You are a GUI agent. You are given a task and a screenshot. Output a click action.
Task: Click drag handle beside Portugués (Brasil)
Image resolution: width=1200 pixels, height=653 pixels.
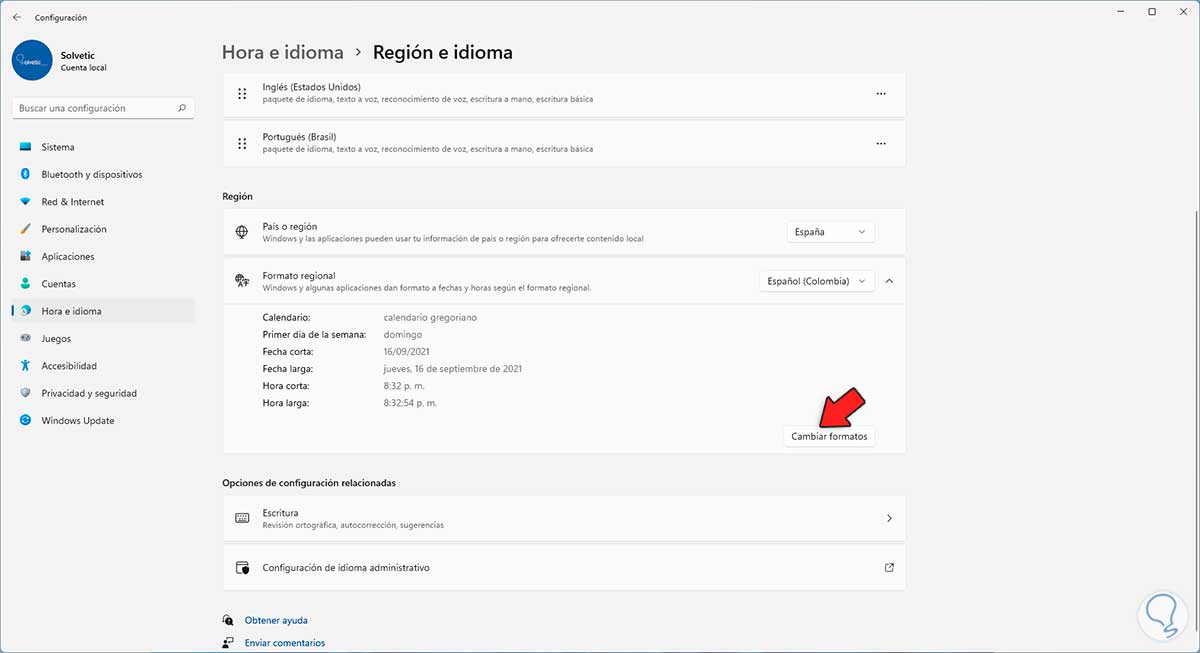[242, 143]
